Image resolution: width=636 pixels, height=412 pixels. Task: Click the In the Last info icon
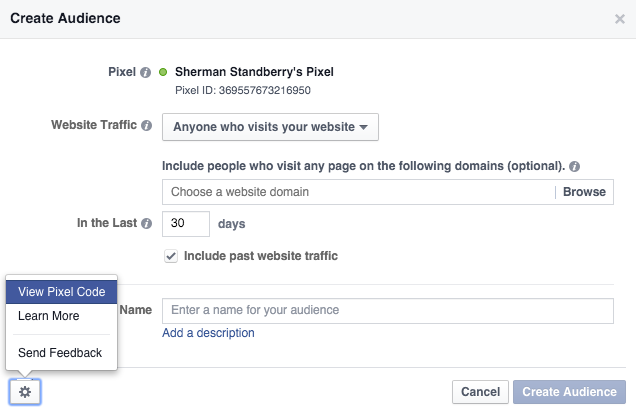tap(146, 224)
